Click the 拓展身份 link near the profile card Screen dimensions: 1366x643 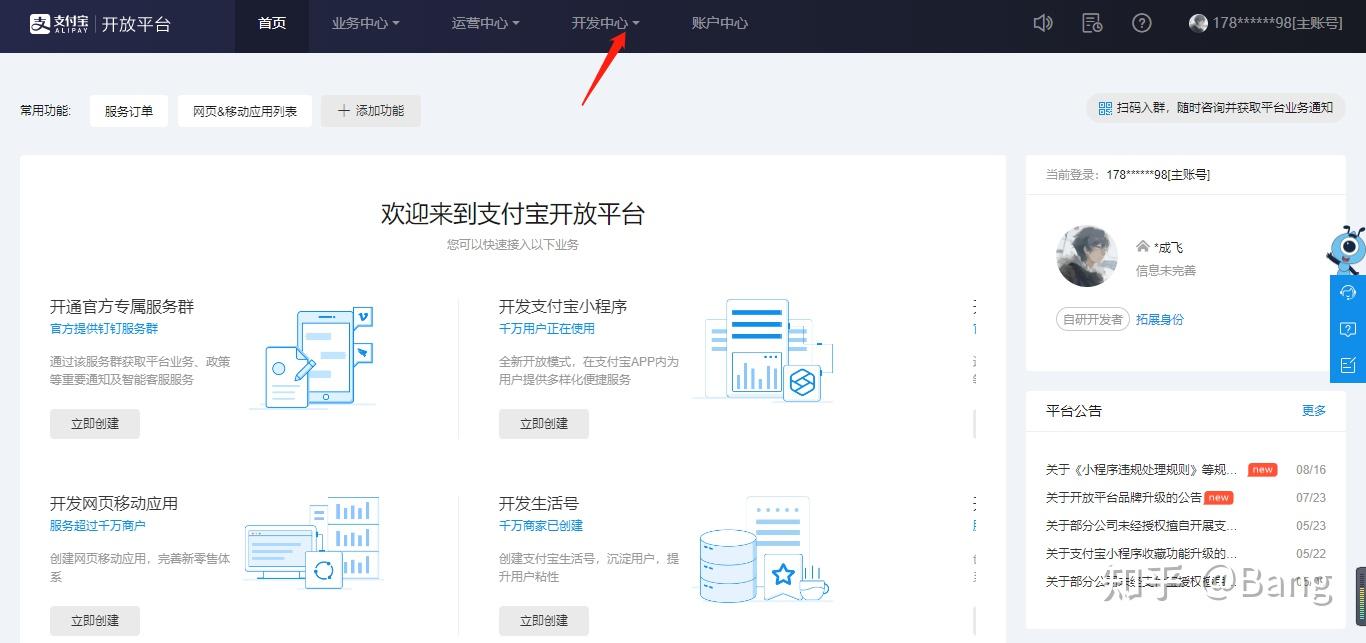(1161, 319)
